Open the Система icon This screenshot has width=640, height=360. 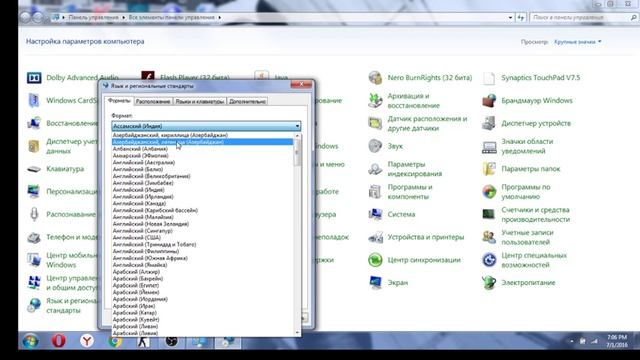click(x=375, y=214)
